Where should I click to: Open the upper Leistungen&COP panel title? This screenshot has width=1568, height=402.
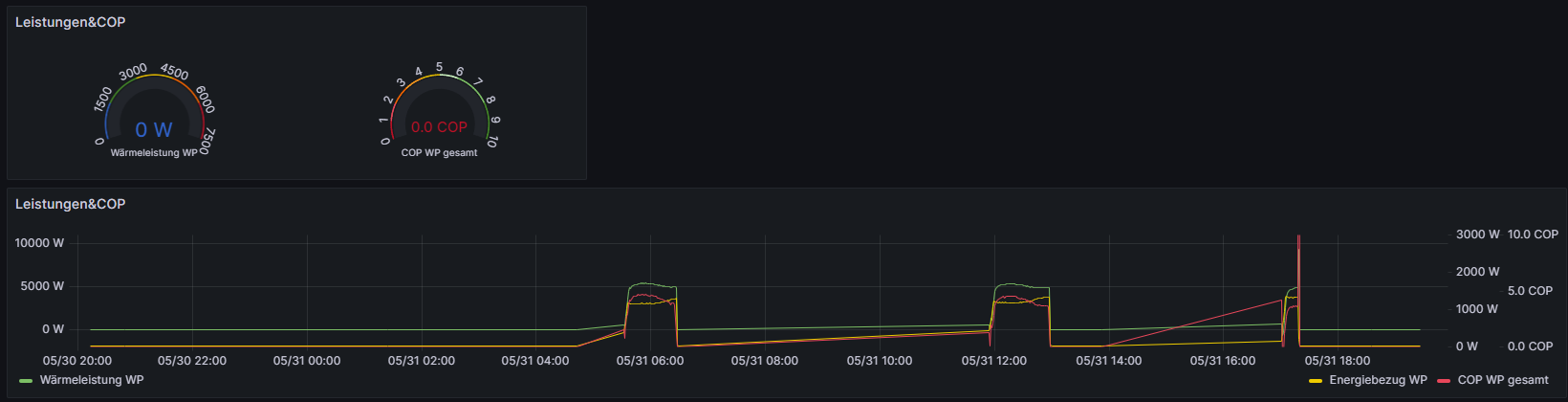[x=70, y=22]
